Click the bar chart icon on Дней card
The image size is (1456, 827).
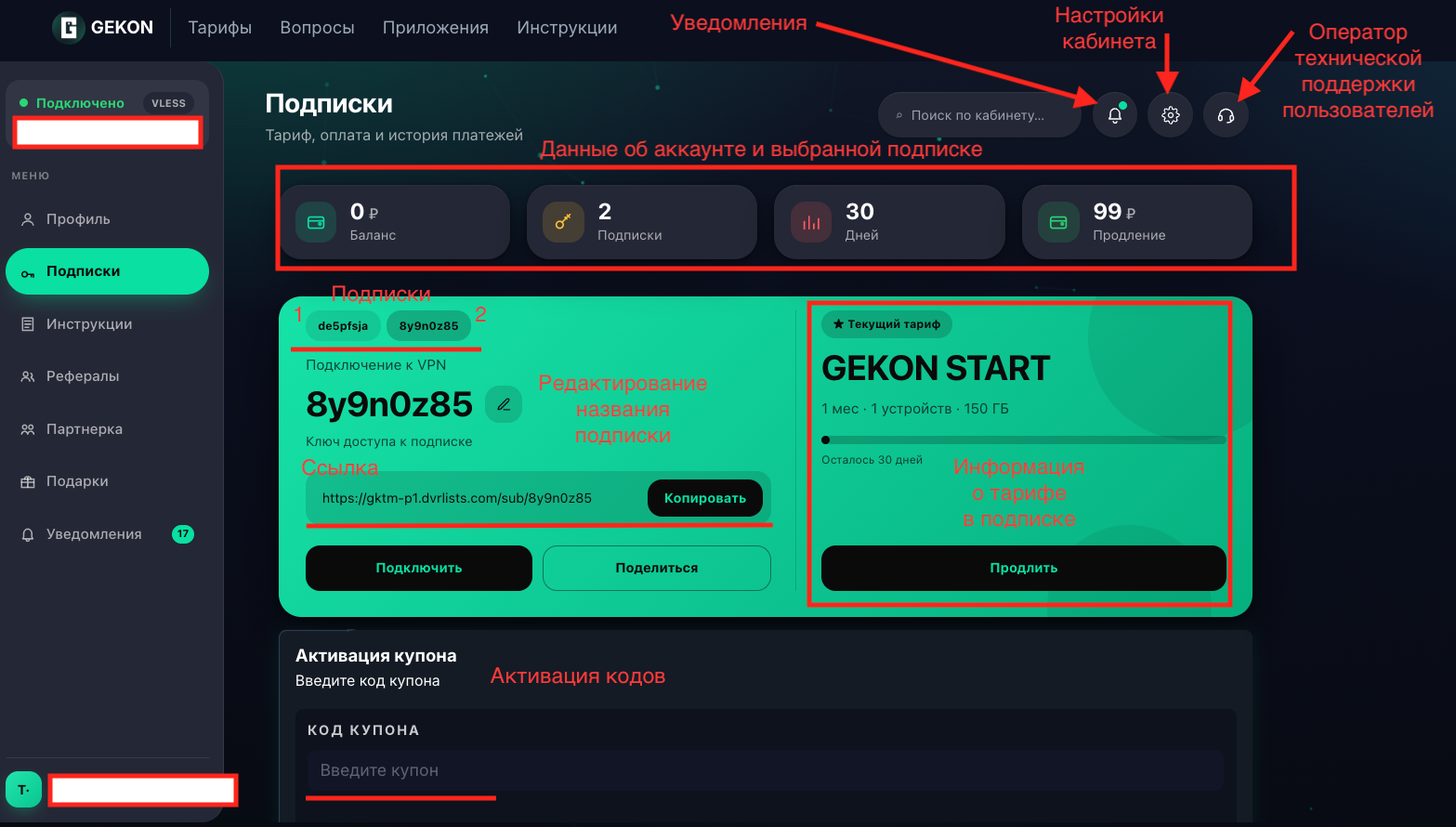coord(811,222)
